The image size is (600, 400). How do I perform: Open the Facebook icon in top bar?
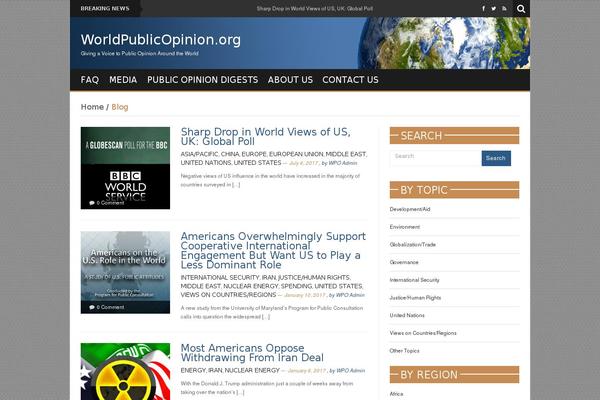click(x=483, y=8)
